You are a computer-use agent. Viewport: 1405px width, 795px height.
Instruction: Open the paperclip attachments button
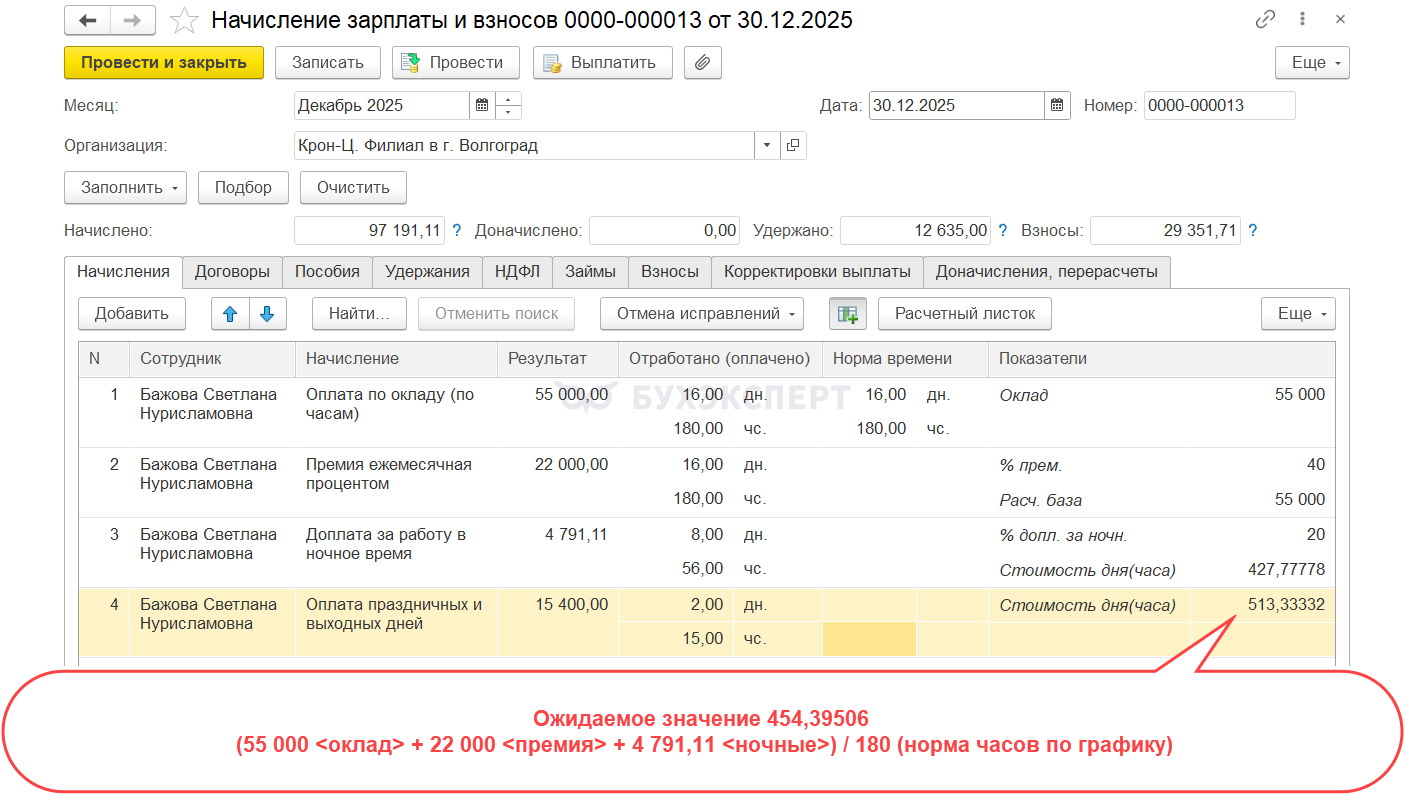click(x=702, y=62)
